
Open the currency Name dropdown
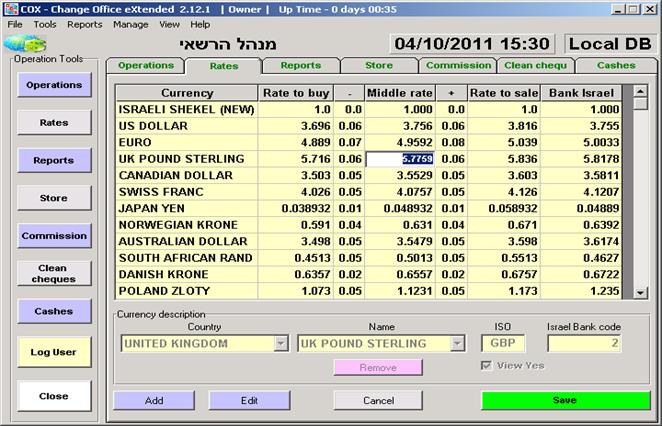(457, 344)
